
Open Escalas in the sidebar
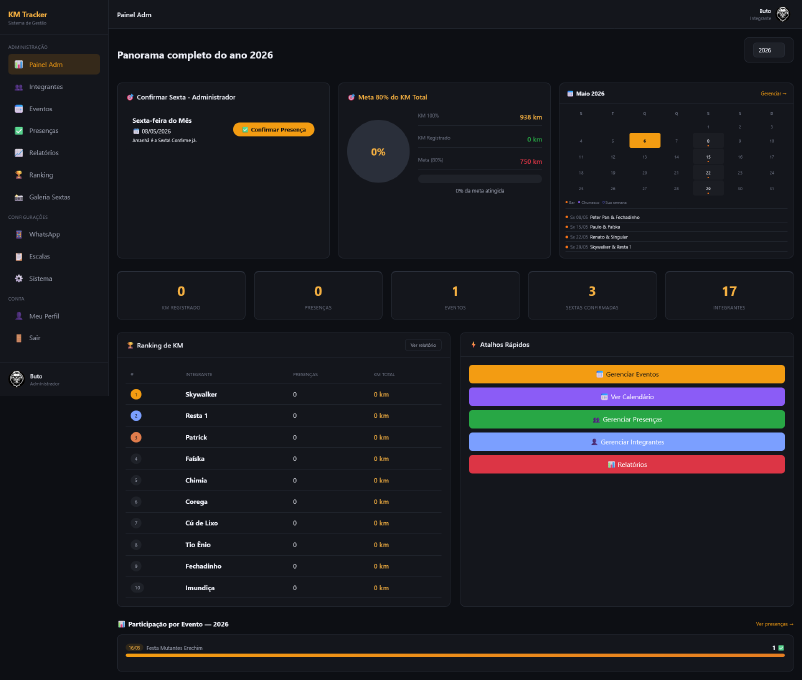click(x=54, y=256)
